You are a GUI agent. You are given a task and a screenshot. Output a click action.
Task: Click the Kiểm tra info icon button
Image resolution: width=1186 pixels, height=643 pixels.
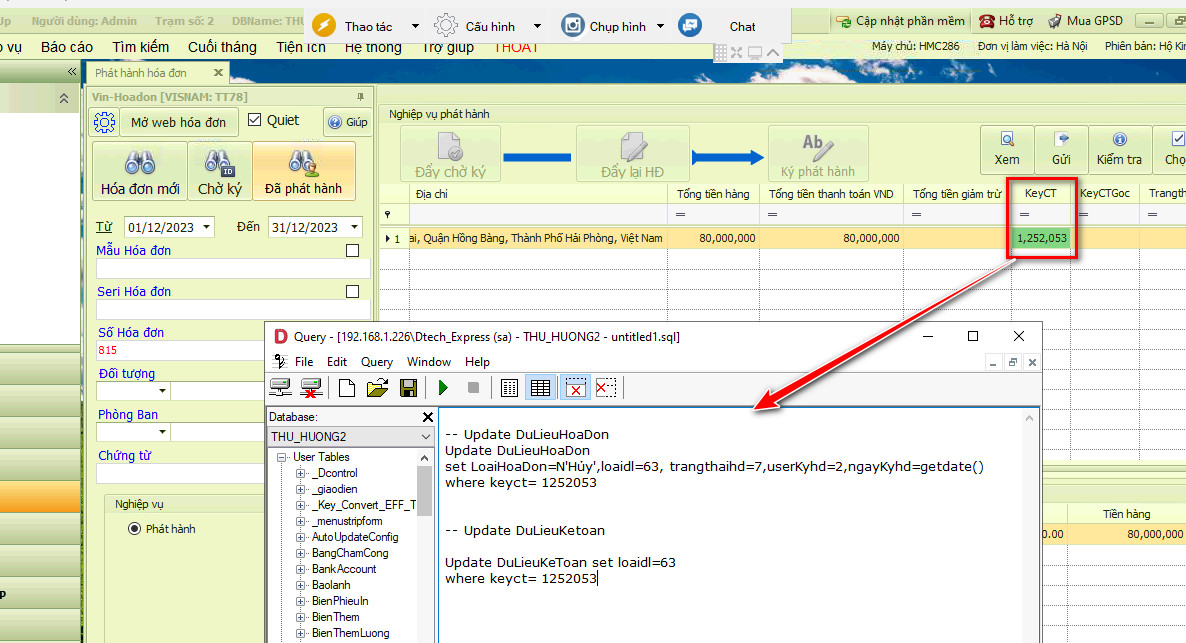pos(1119,148)
